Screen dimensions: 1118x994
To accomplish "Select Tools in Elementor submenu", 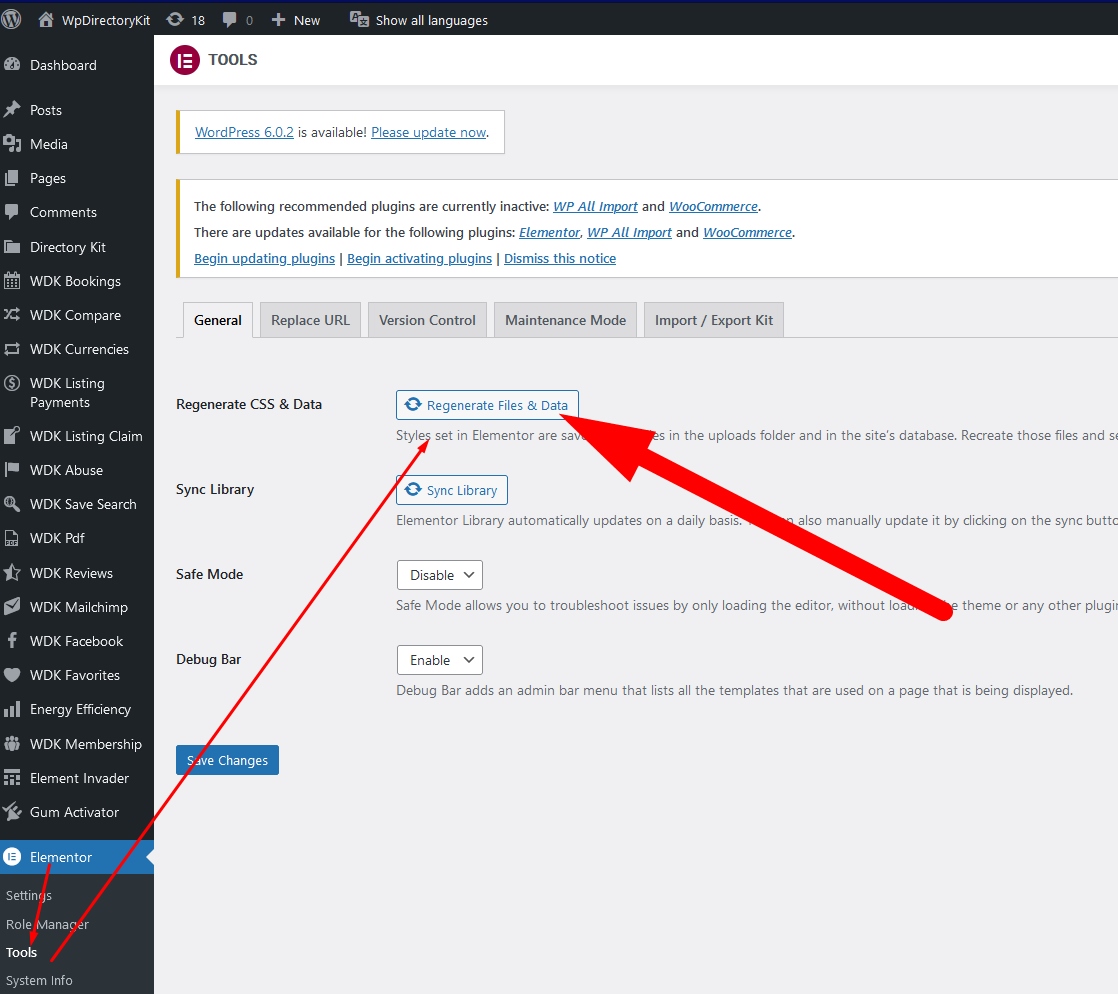I will pos(21,952).
